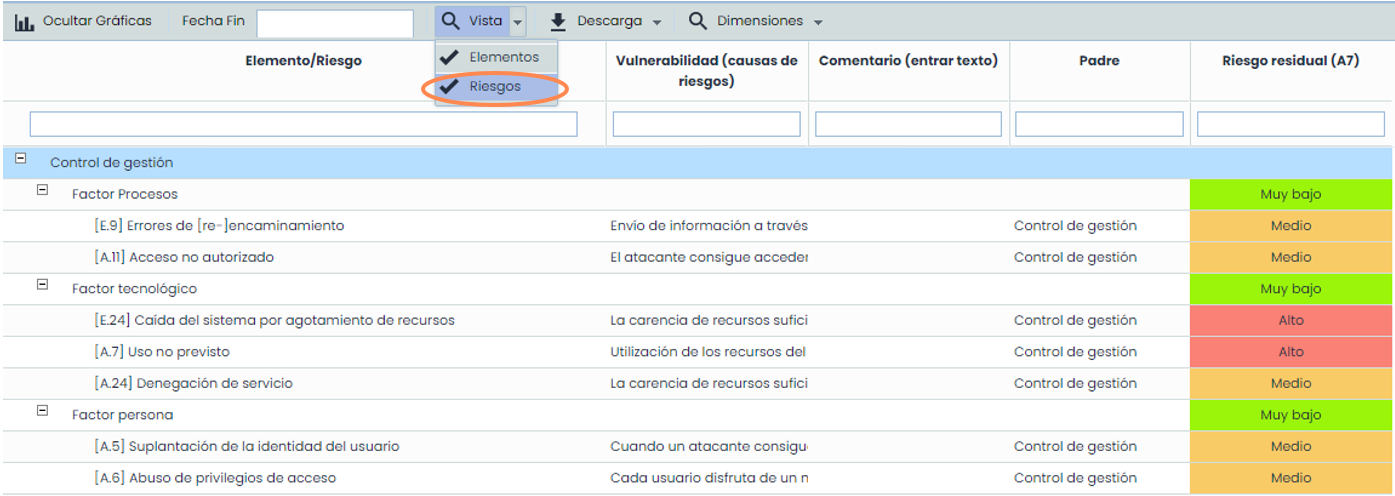Toggle the Elementos checkmark in Vista menu
Viewport: 1395px width, 496px height.
(450, 57)
